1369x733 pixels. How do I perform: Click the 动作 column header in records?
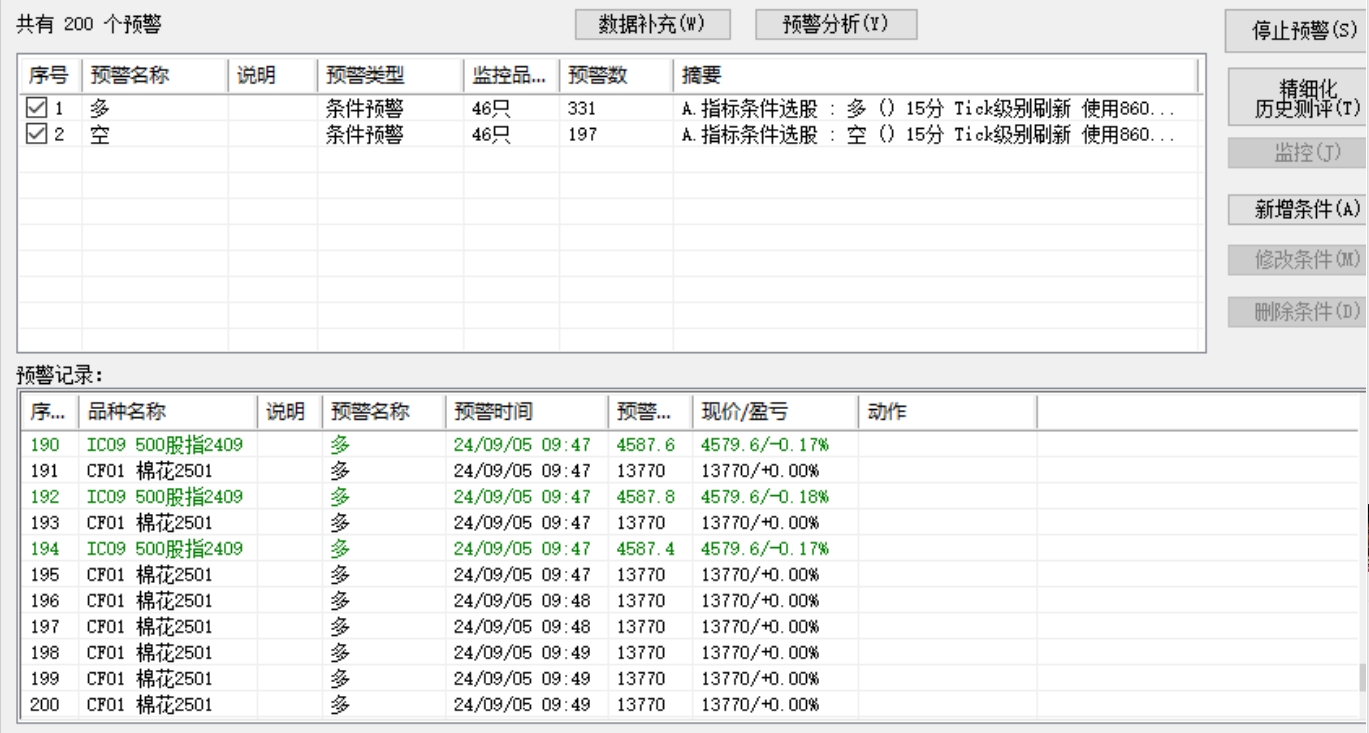tap(946, 412)
